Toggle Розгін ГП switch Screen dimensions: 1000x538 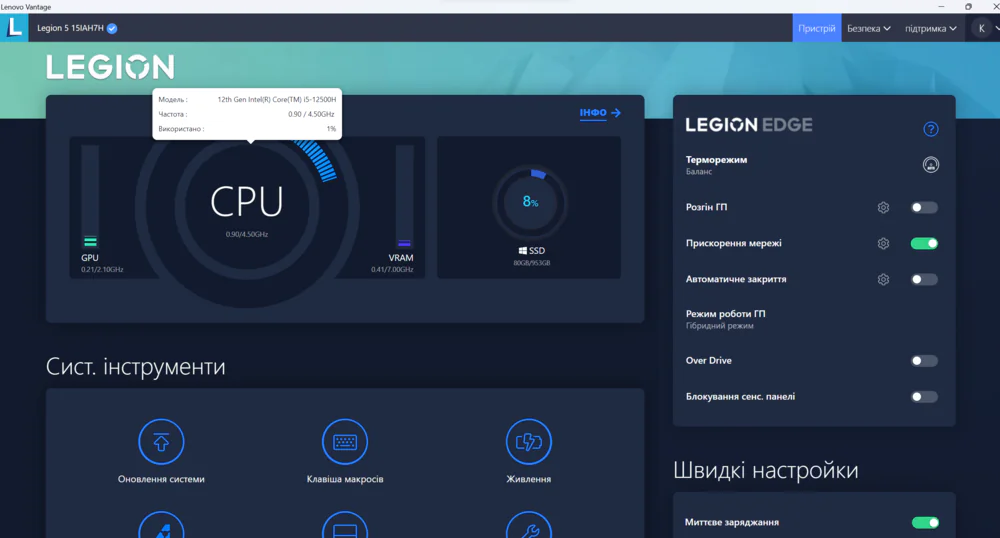tap(924, 207)
